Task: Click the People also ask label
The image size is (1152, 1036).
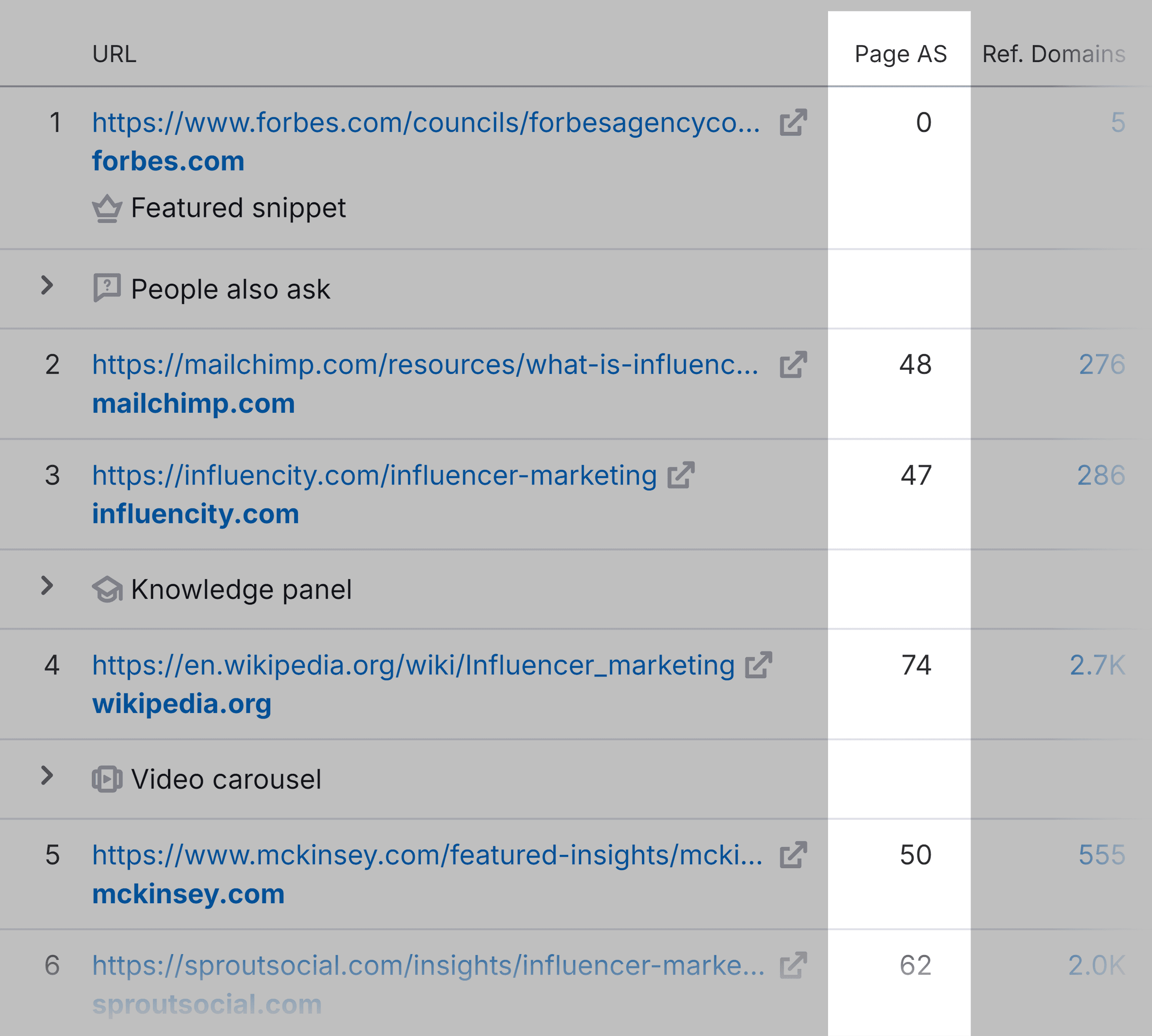Action: tap(230, 289)
